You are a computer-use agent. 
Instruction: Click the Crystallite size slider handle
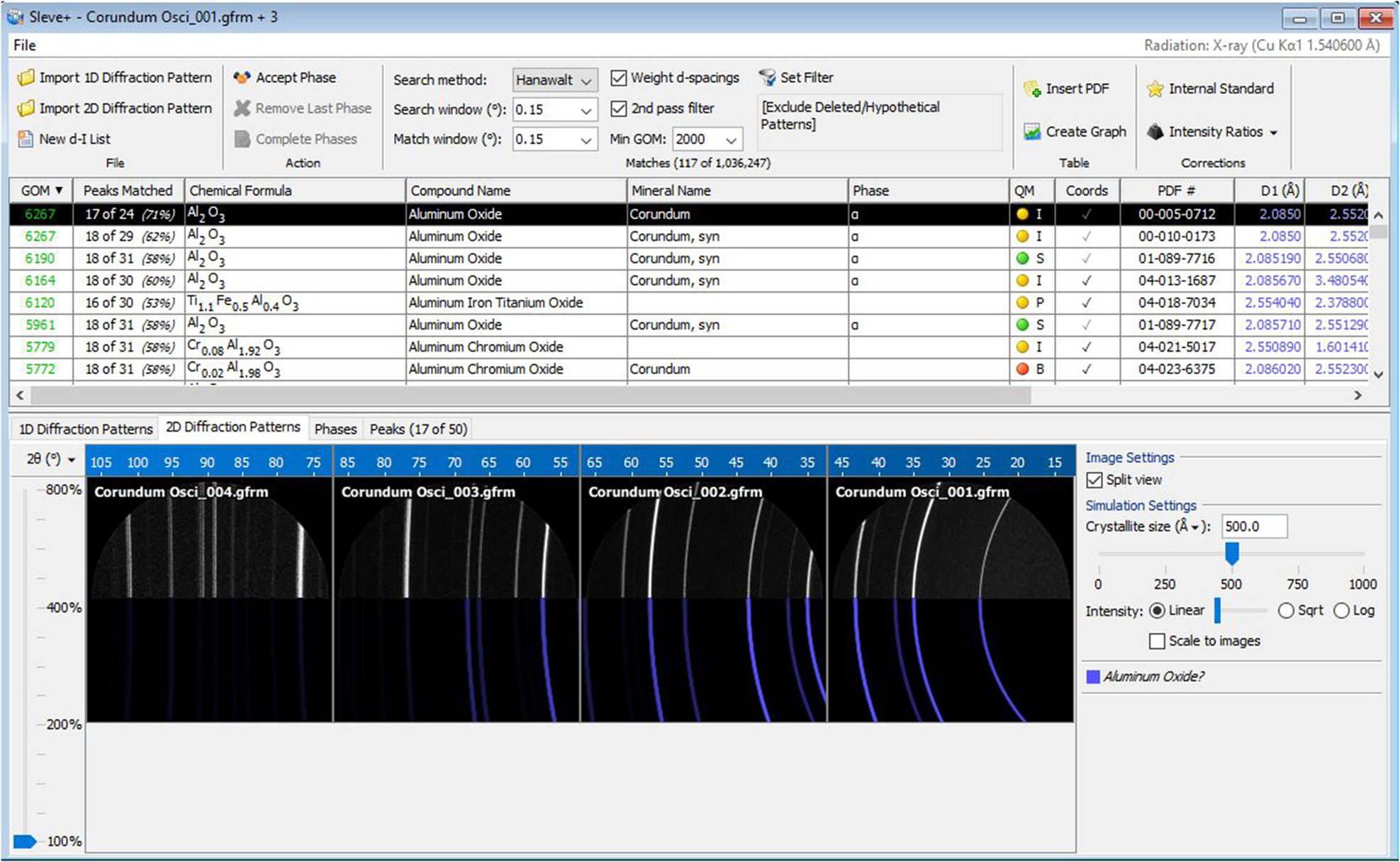tap(1232, 553)
